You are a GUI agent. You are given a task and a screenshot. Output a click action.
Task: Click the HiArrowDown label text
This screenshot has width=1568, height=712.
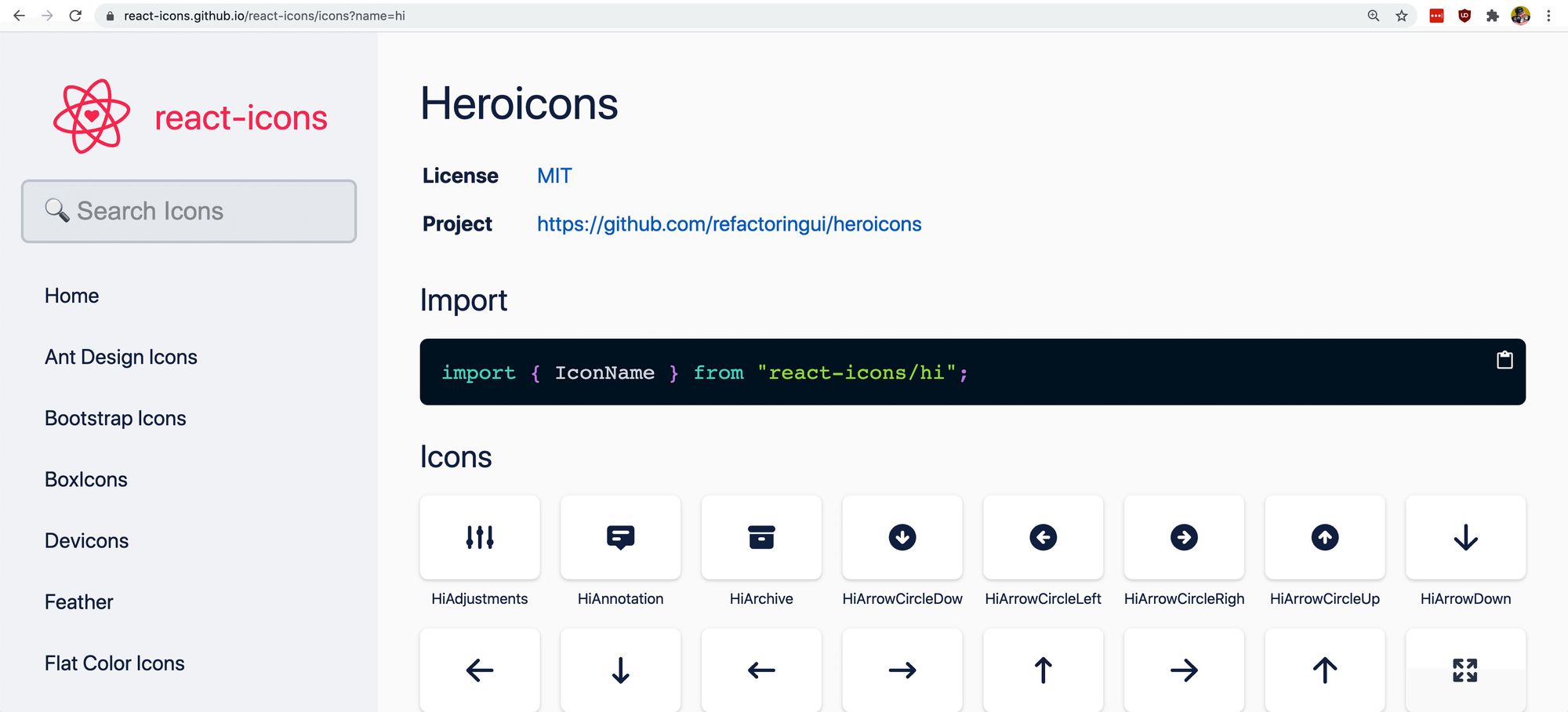pyautogui.click(x=1466, y=598)
